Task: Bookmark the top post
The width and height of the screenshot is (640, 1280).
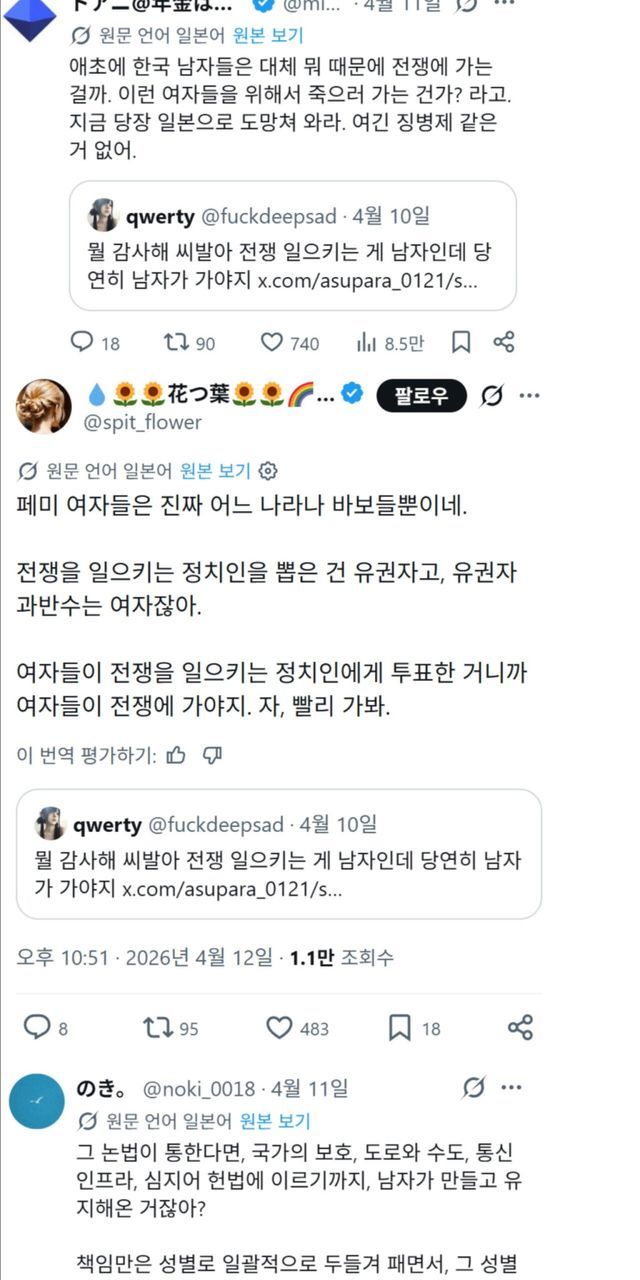Action: [x=461, y=343]
